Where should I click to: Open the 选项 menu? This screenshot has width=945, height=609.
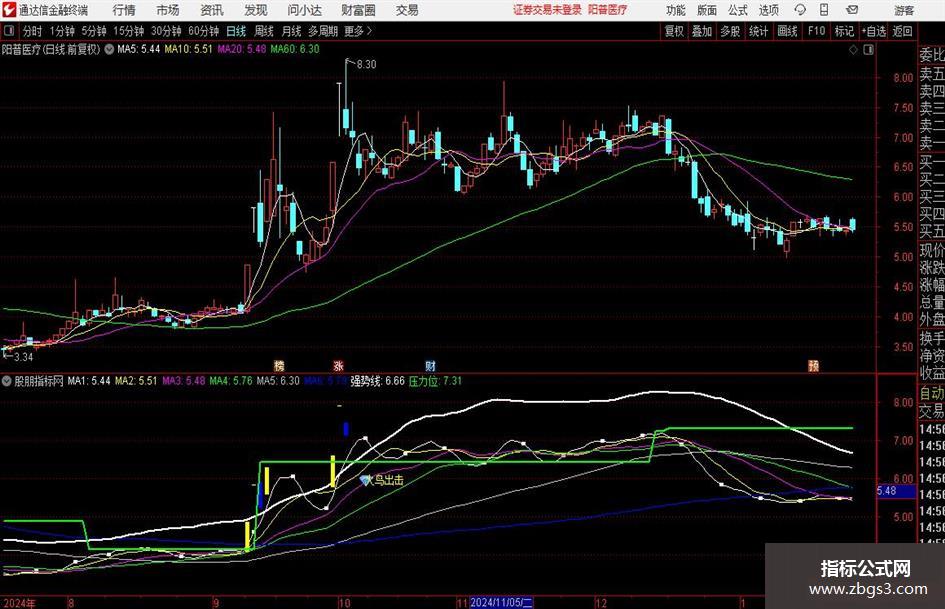tap(769, 10)
